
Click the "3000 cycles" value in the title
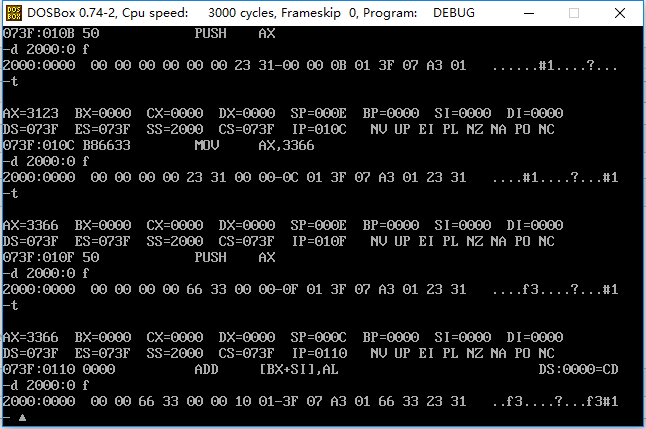tap(241, 13)
